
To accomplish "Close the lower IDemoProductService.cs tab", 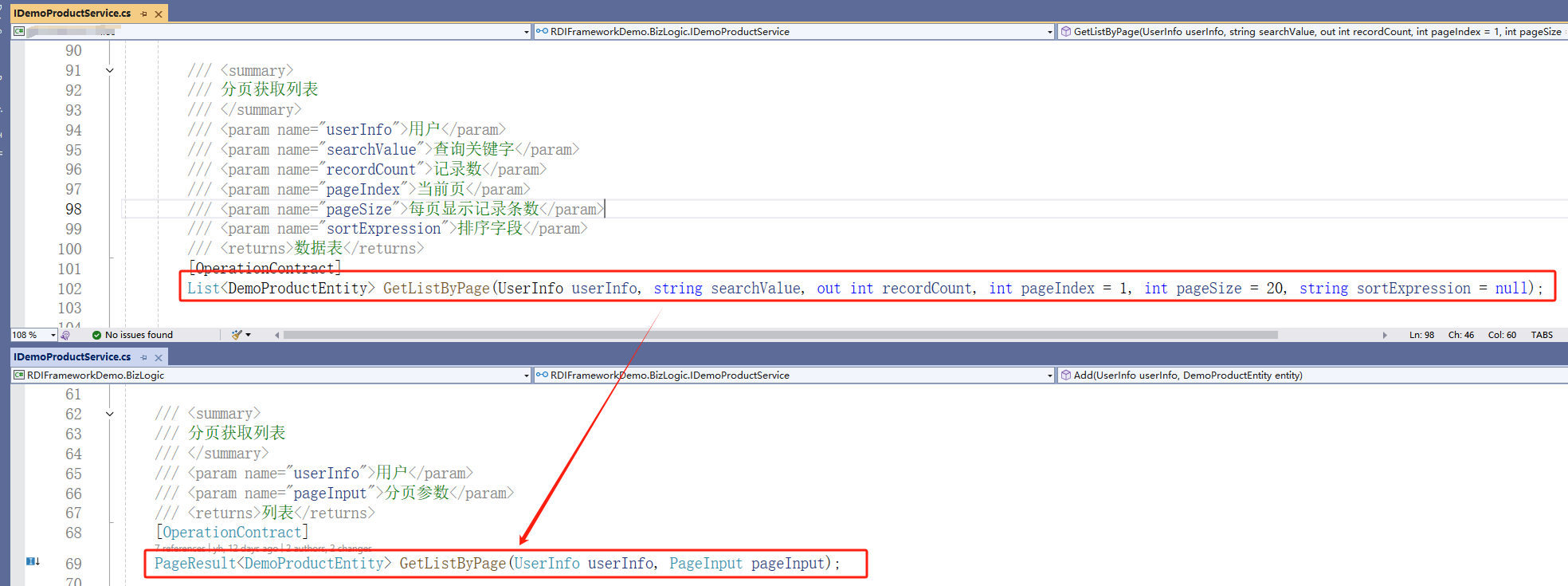I will tap(159, 357).
